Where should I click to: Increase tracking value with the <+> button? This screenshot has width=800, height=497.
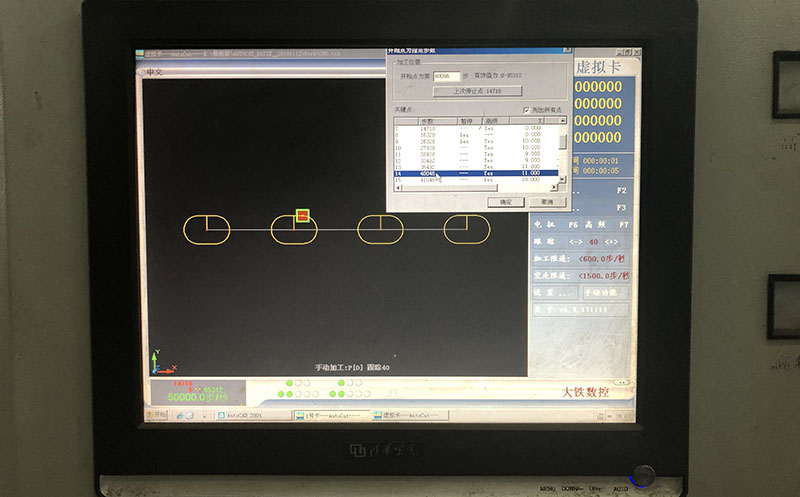[x=613, y=242]
